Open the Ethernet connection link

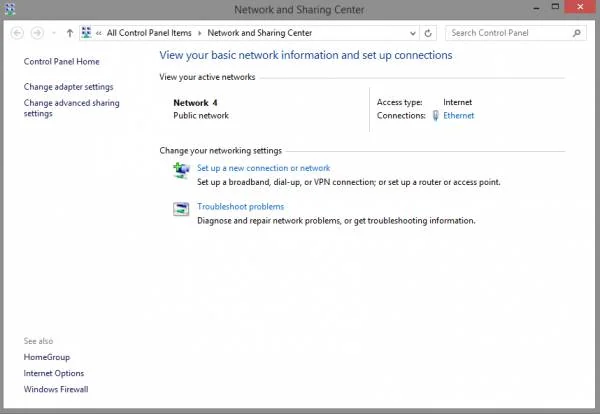tap(458, 116)
